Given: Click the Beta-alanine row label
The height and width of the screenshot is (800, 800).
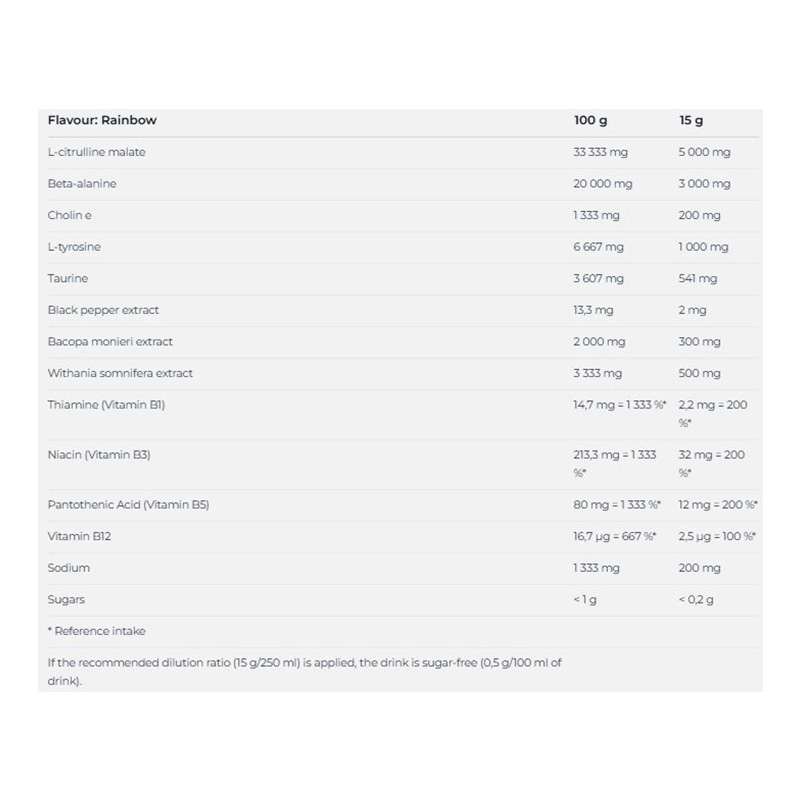Looking at the screenshot, I should pyautogui.click(x=82, y=184).
